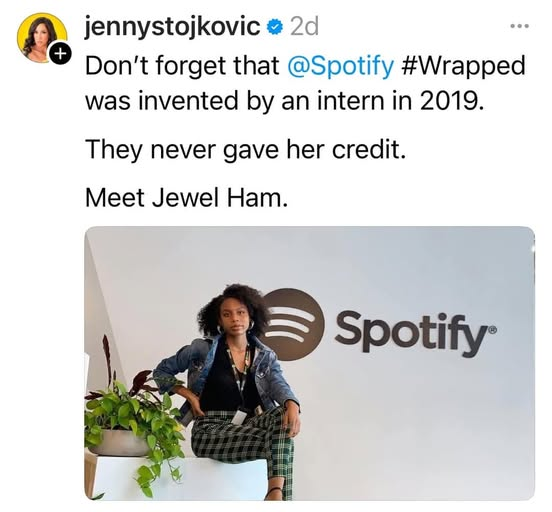Tap the plus follow badge on avatar
552x512 pixels.
click(x=60, y=54)
